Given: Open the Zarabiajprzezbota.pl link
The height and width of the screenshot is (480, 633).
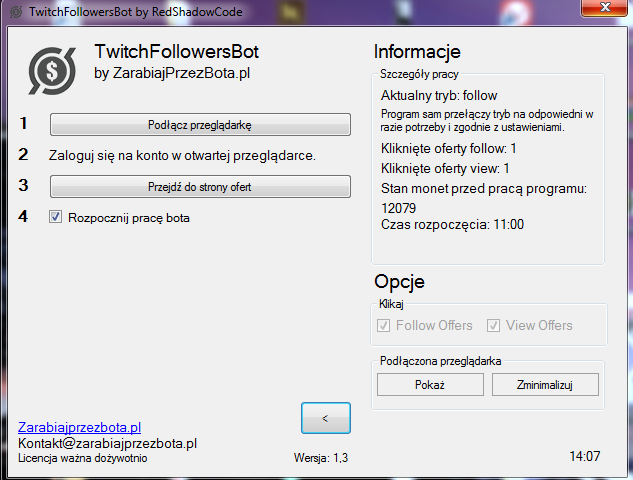Looking at the screenshot, I should (80, 427).
